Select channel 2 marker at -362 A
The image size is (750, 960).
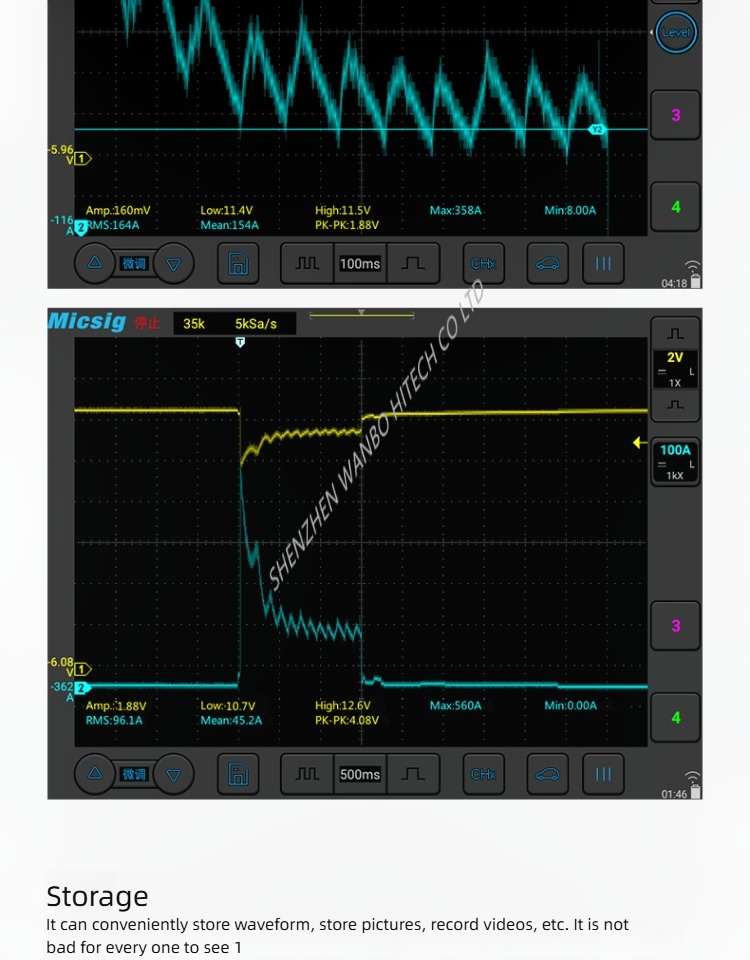pos(83,688)
